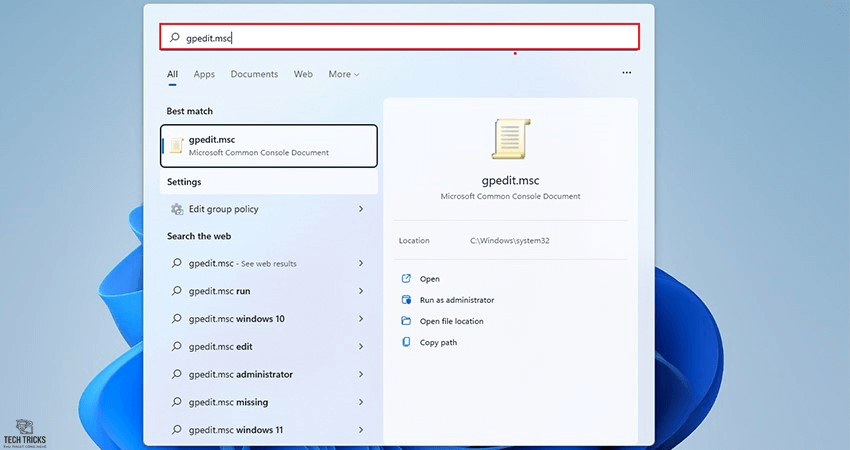This screenshot has width=850, height=450.
Task: Select the gpedit.msc windows 11 suggestion
Action: point(268,430)
